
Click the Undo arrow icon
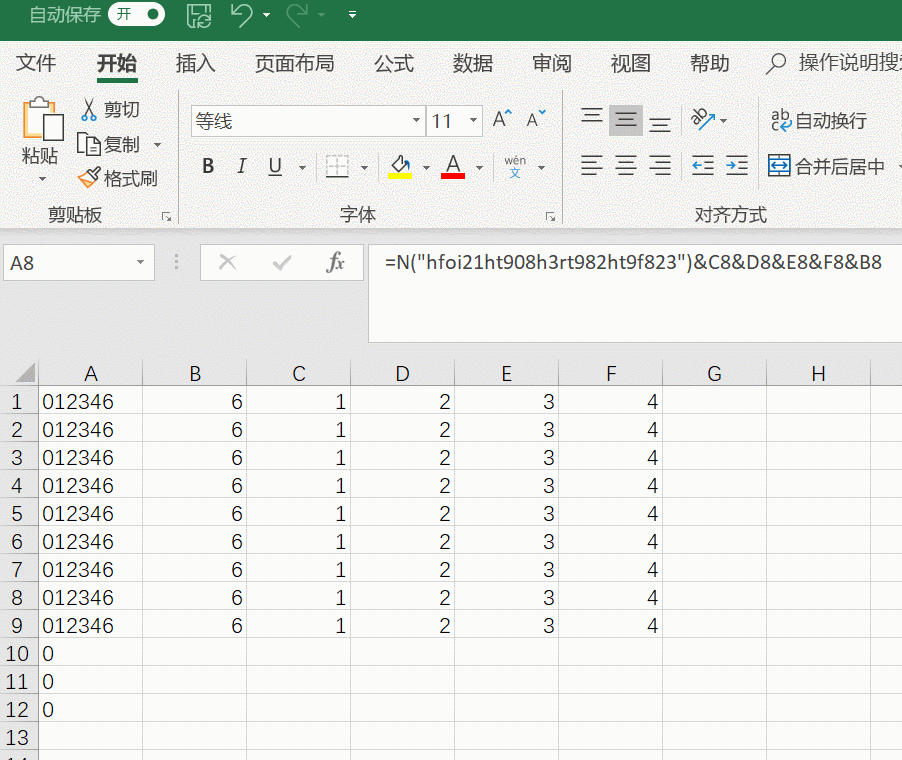(x=241, y=15)
